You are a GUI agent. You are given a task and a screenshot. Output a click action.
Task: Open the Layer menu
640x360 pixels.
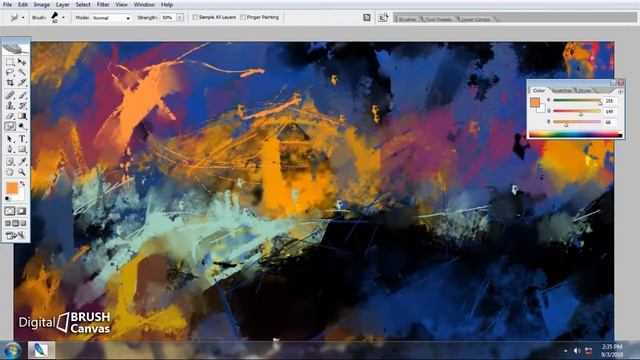pyautogui.click(x=62, y=4)
